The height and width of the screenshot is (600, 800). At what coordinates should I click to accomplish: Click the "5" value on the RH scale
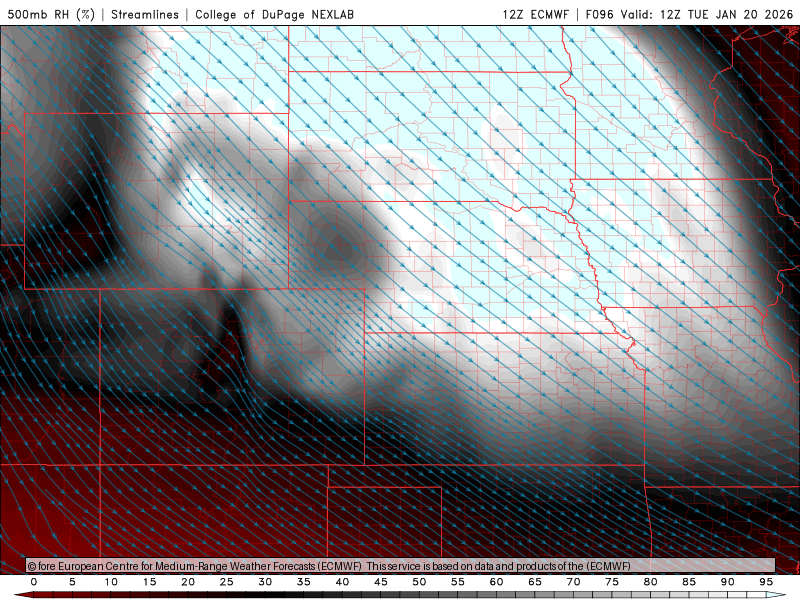point(72,582)
